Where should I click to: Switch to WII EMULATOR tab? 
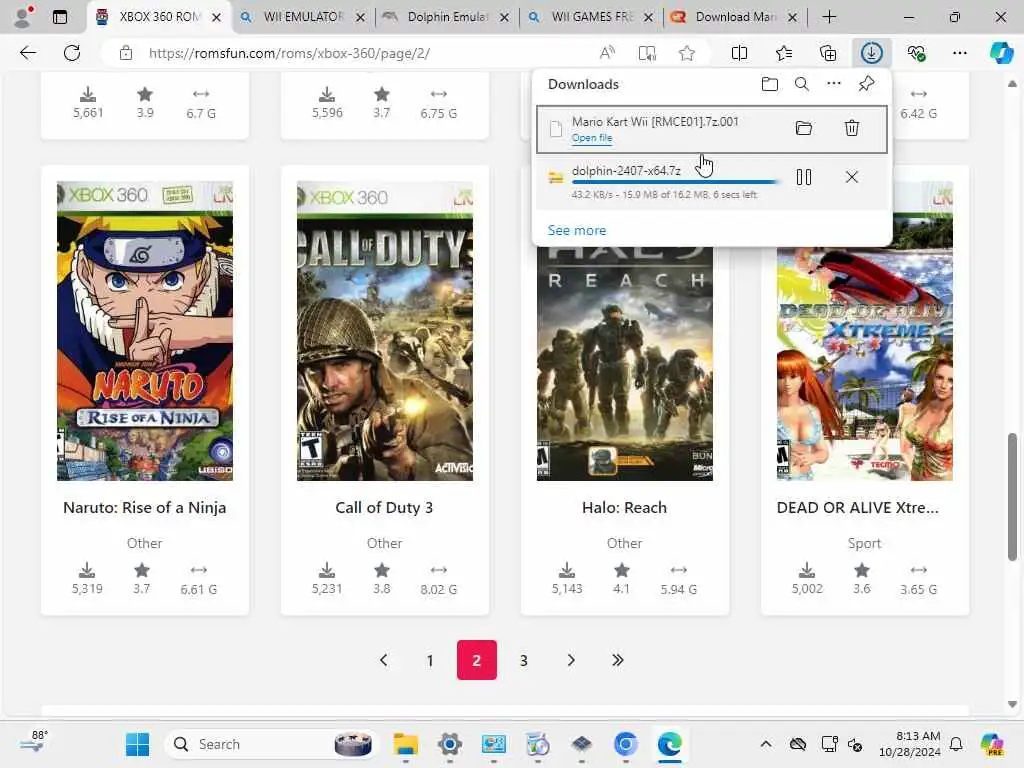tap(302, 17)
